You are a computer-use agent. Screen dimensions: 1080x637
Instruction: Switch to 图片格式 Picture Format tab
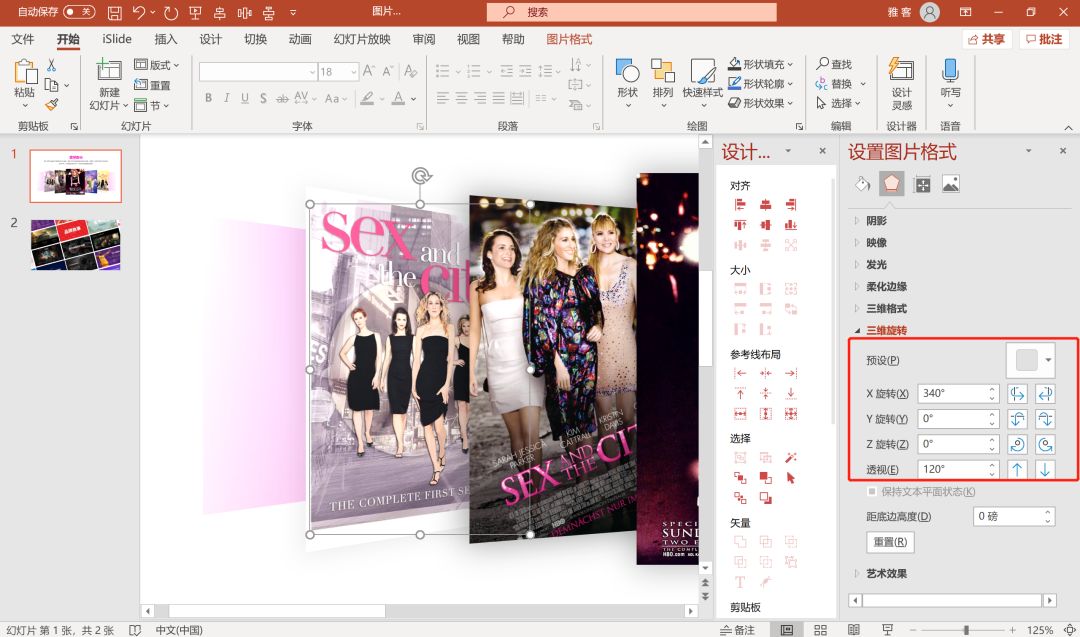(569, 39)
